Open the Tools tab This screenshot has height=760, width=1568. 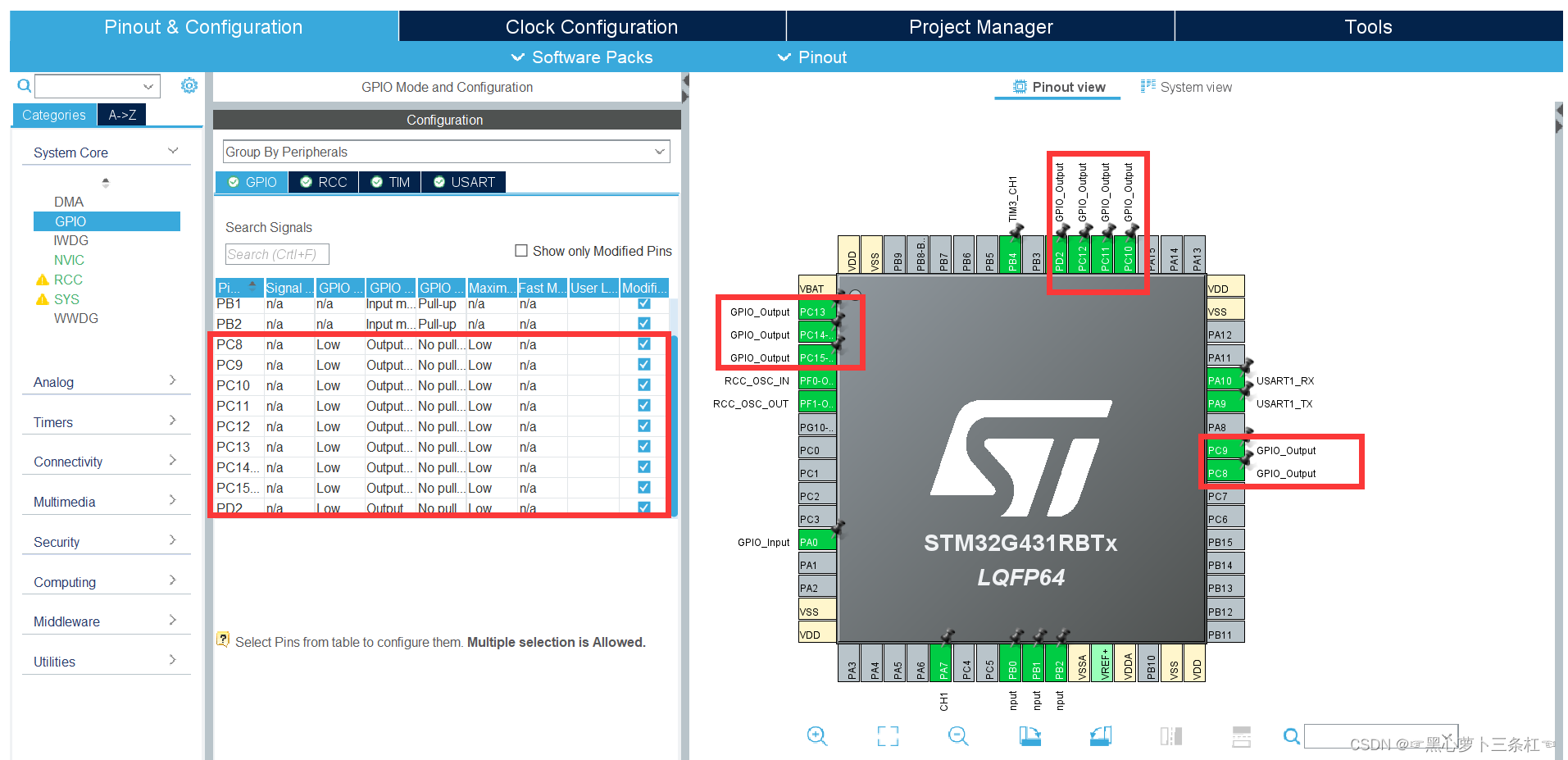(1368, 26)
